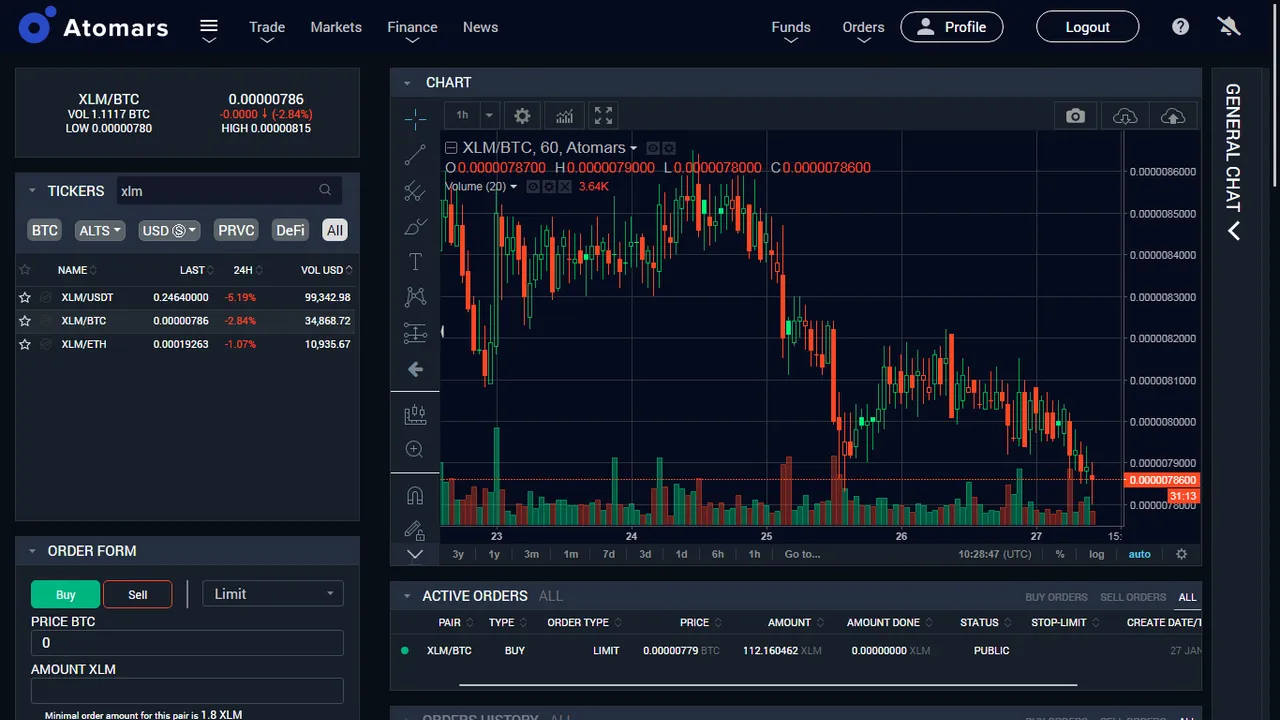The height and width of the screenshot is (720, 1280).
Task: Click the Profile button
Action: [952, 27]
